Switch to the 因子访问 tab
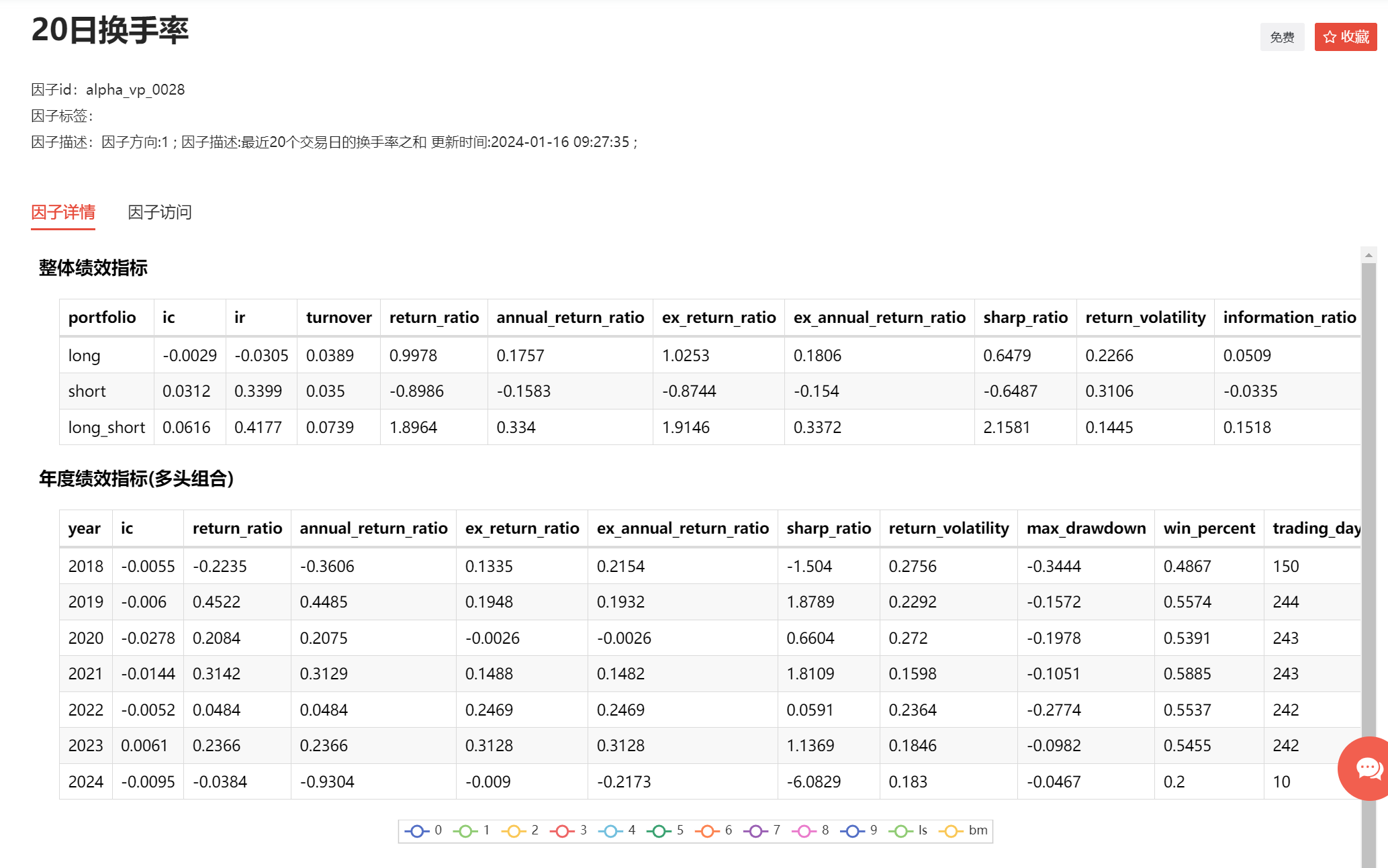The image size is (1388, 868). [x=160, y=212]
